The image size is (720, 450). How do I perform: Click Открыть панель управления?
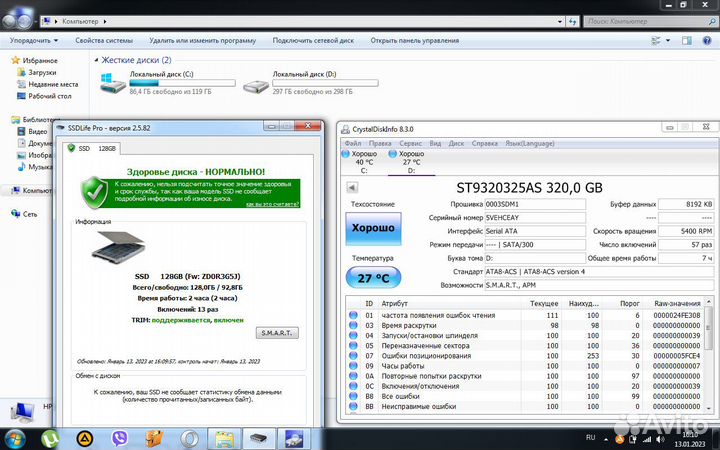point(415,40)
